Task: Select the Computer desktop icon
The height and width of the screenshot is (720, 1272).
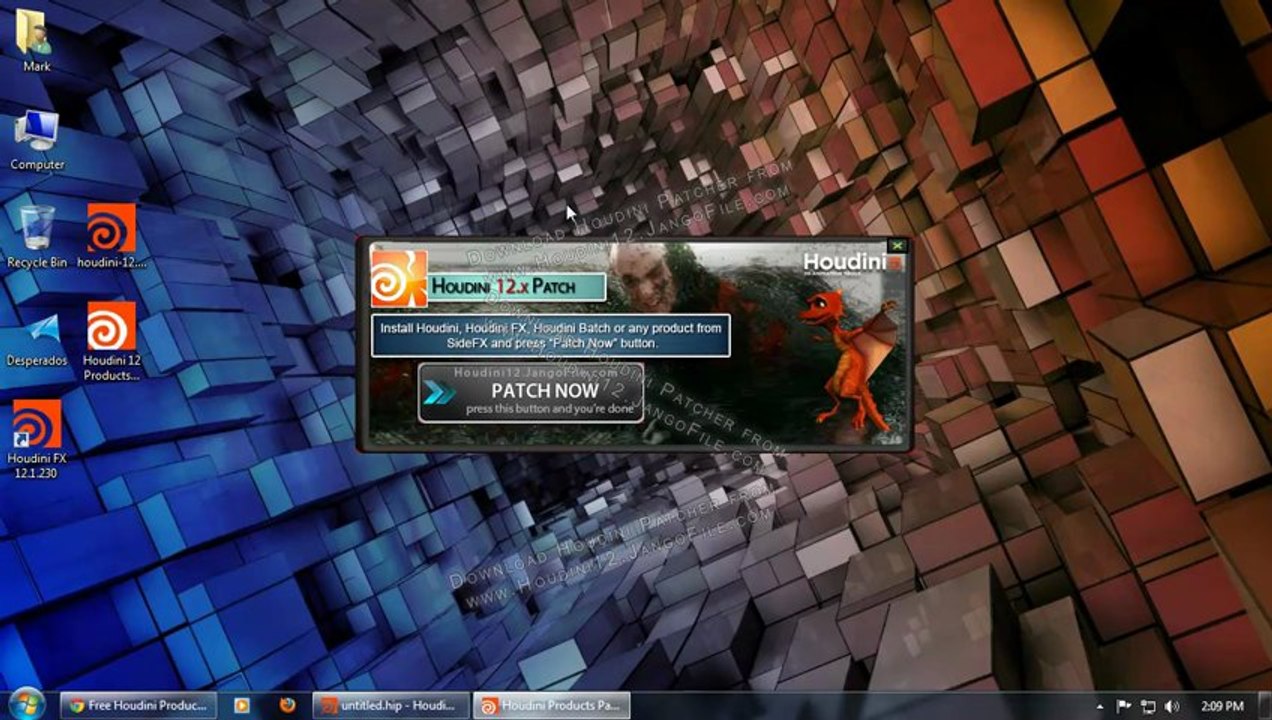Action: pos(37,140)
